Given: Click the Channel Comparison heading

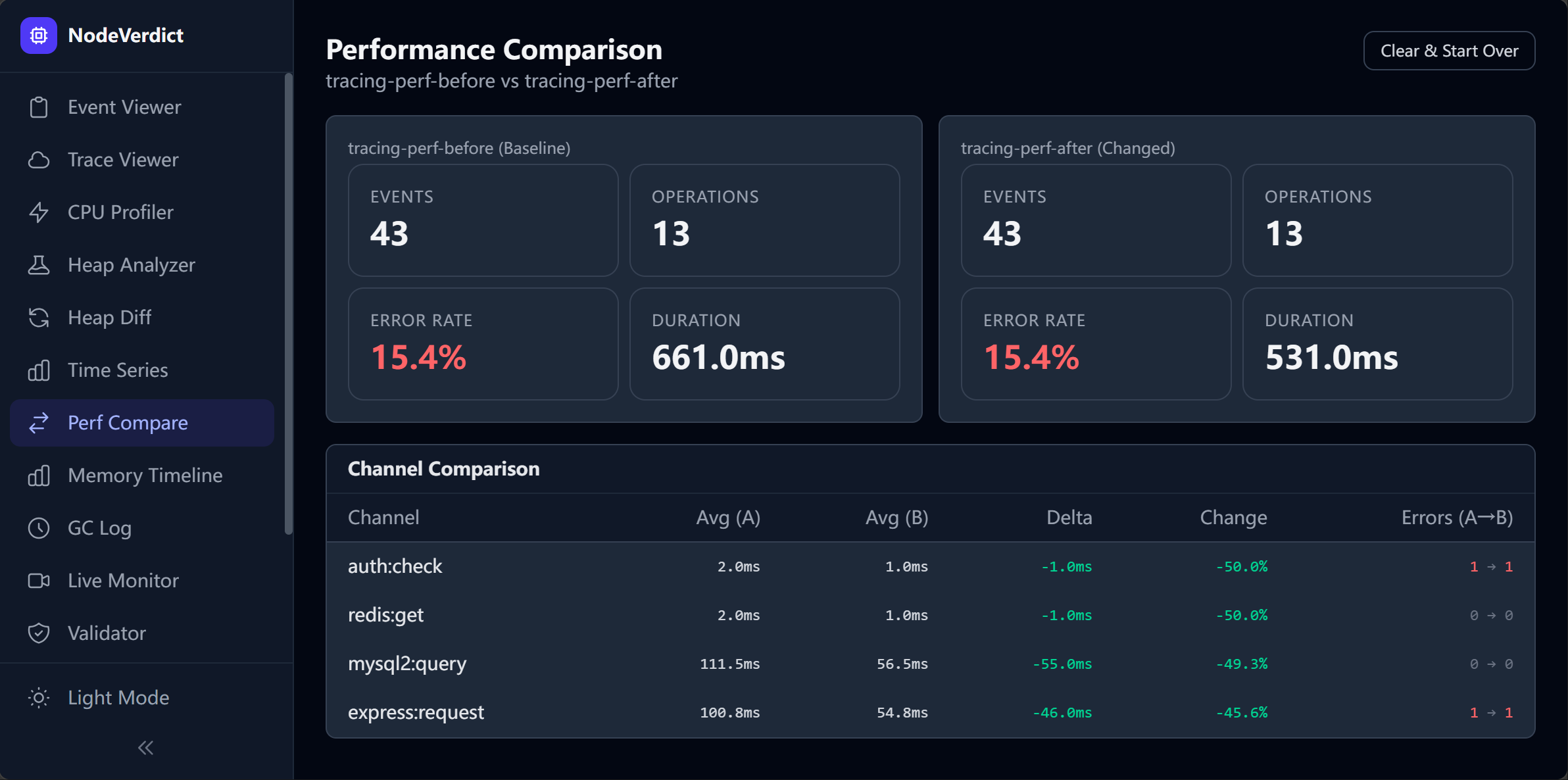Looking at the screenshot, I should [x=443, y=469].
